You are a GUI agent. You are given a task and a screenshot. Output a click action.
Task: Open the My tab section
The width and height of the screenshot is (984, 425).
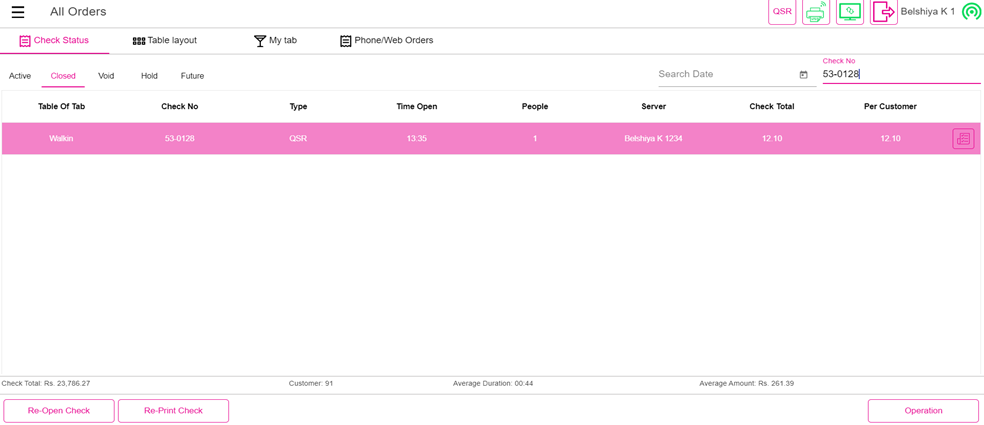coord(275,41)
